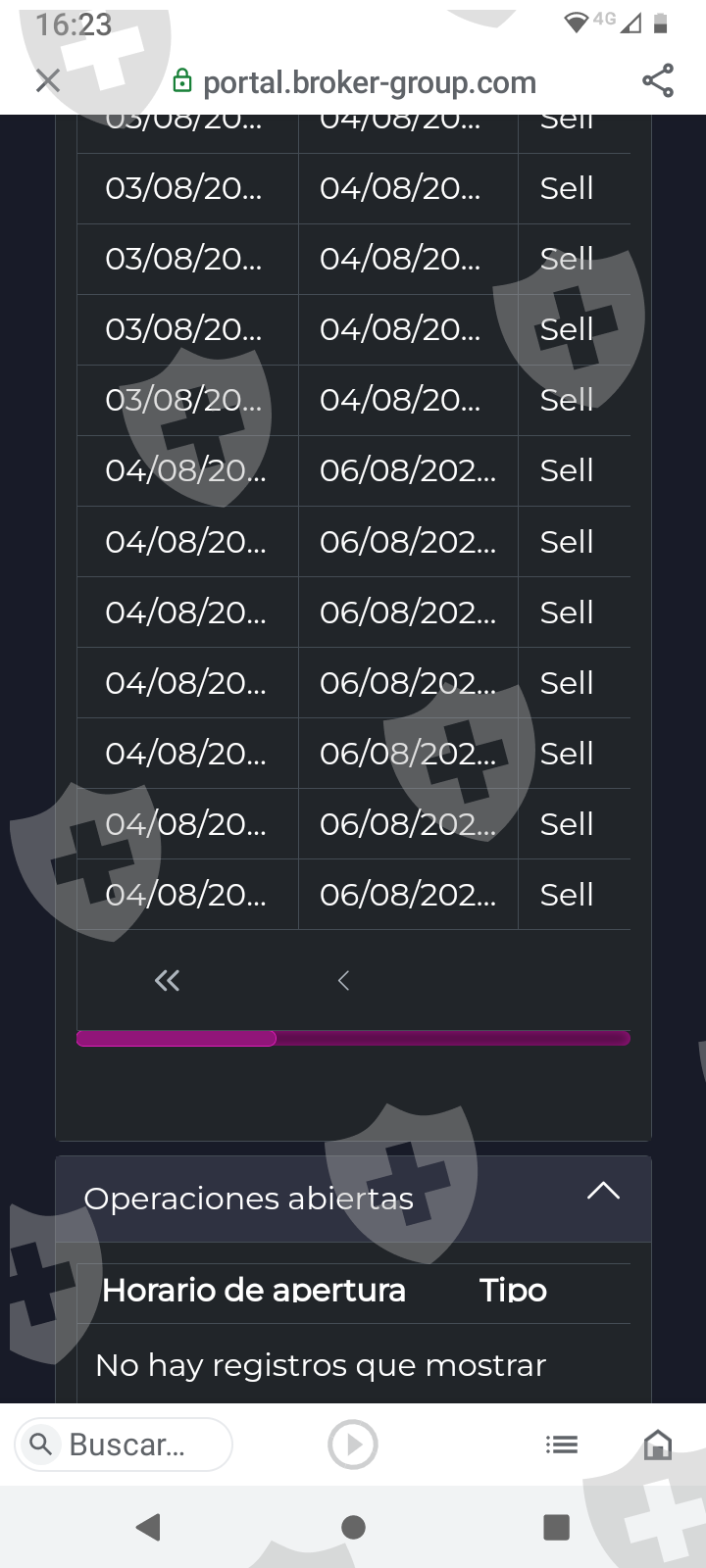Tap the portal.broker-group.com URL text
The width and height of the screenshot is (706, 1568).
370,82
